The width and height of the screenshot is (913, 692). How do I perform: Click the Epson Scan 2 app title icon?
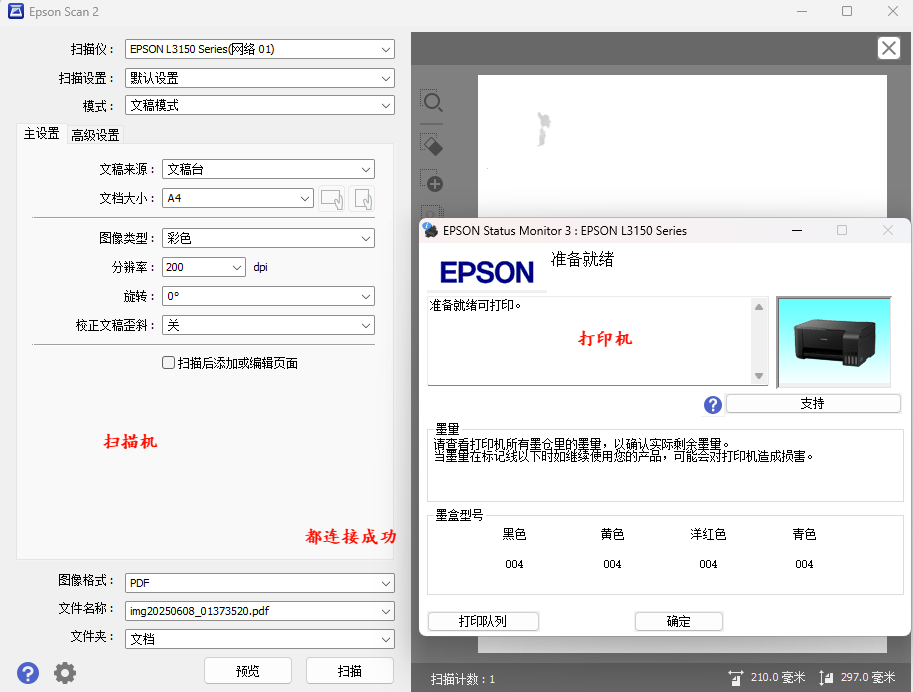16,11
